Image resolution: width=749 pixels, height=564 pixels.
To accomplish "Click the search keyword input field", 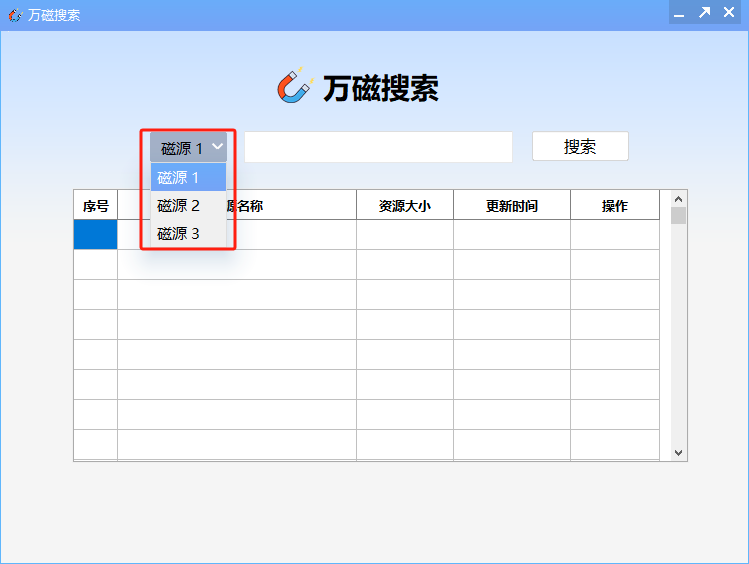I will tap(378, 147).
